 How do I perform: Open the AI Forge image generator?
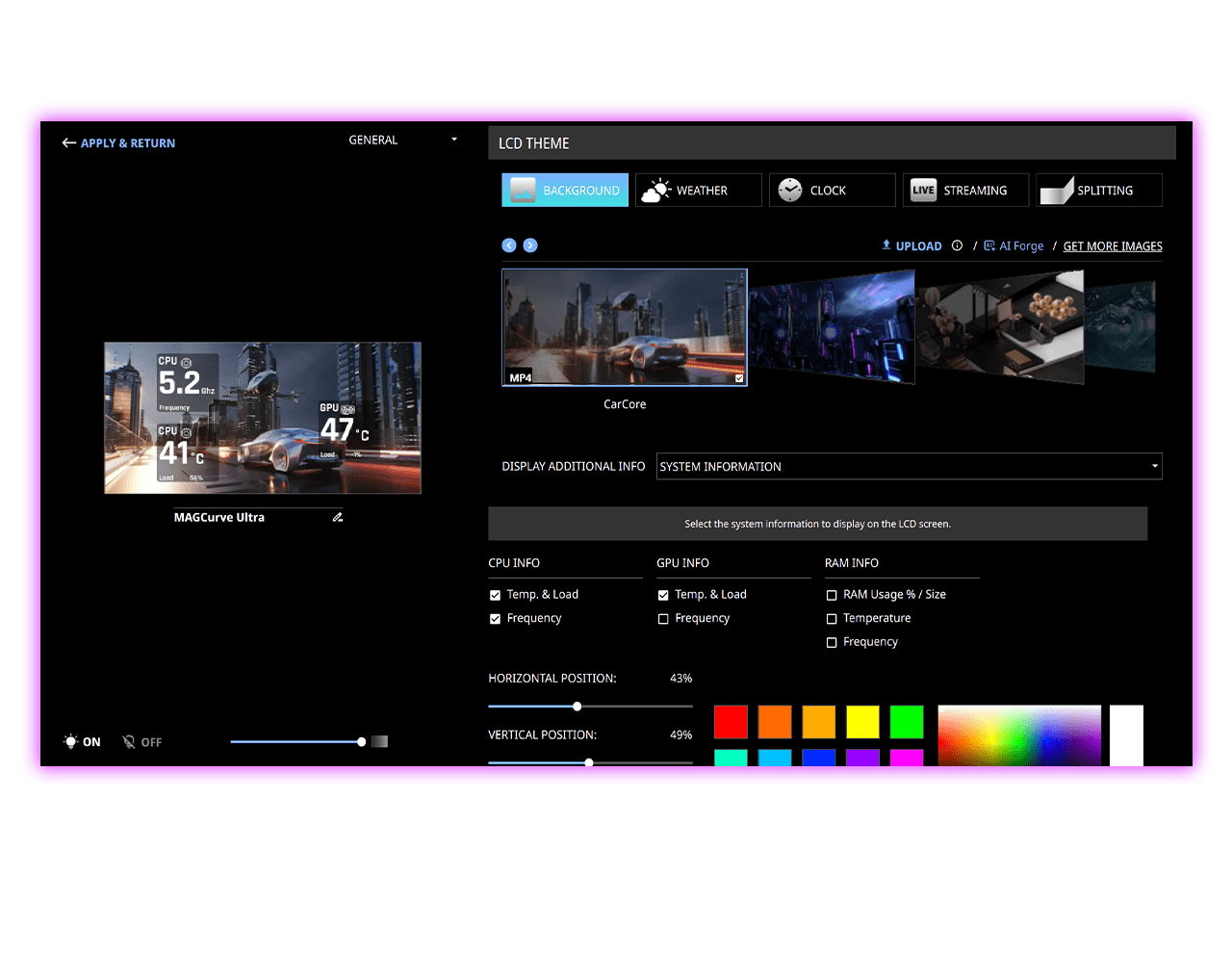click(x=1014, y=245)
